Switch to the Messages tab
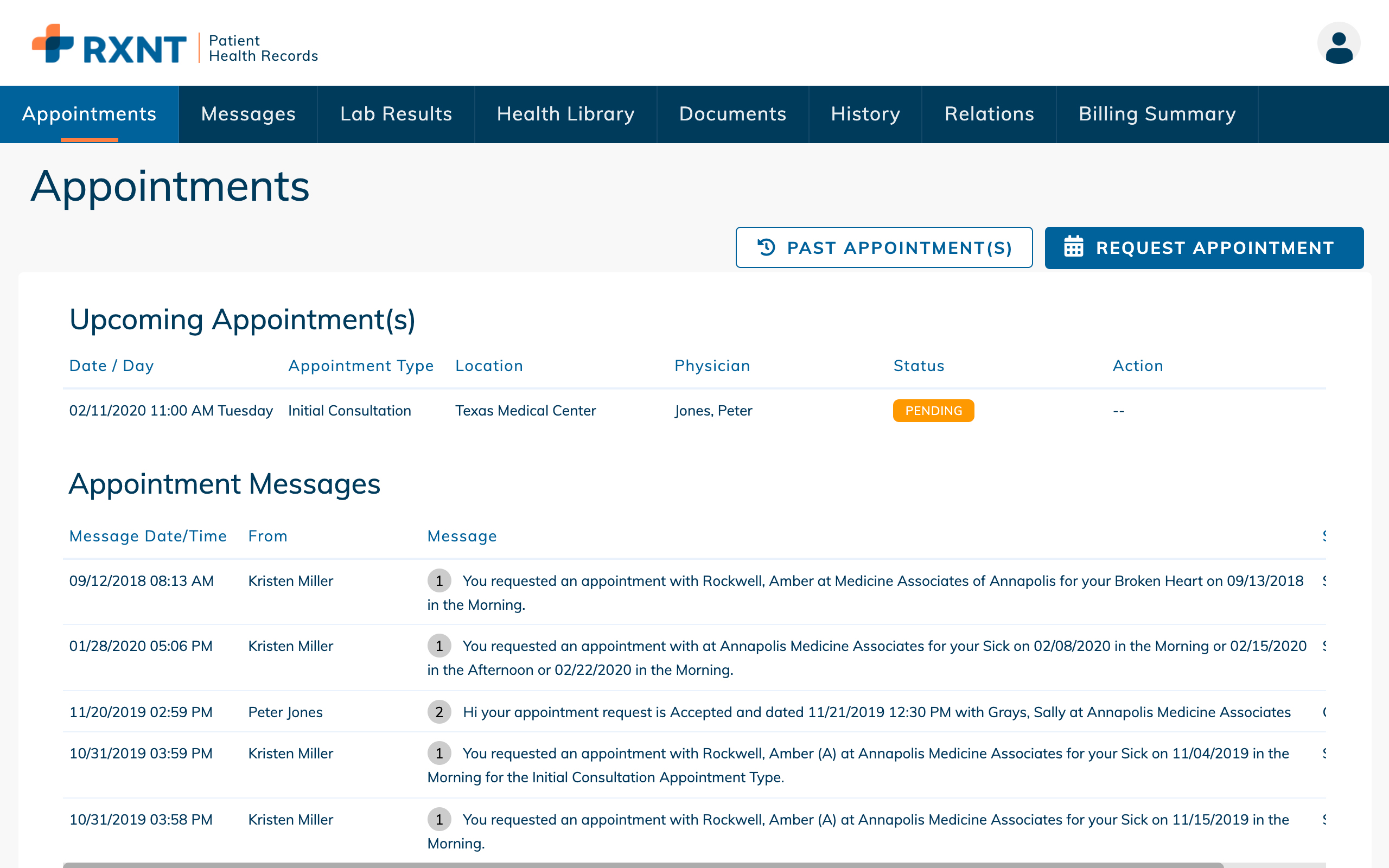 [x=248, y=114]
